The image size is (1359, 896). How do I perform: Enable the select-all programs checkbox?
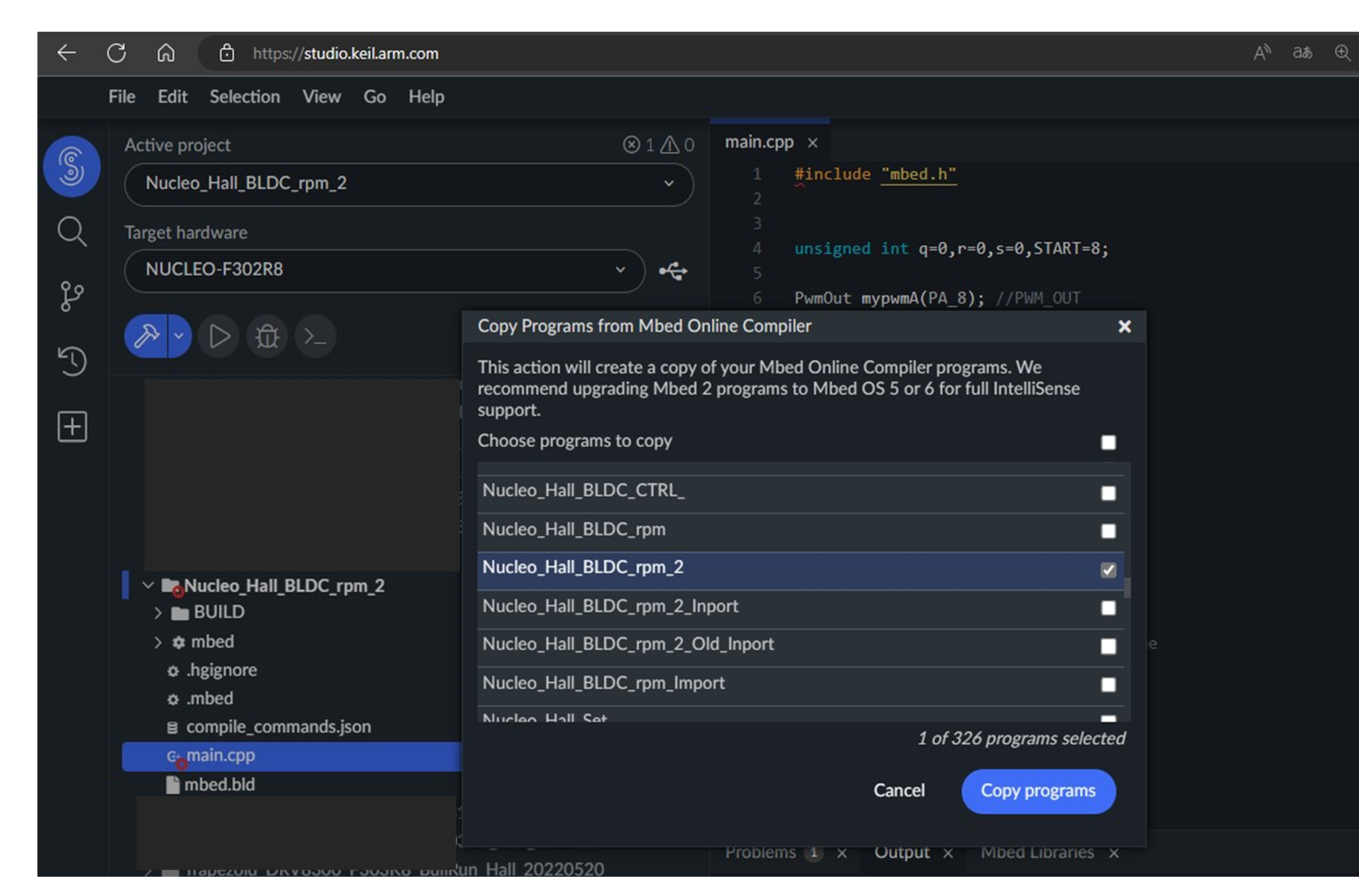(1107, 442)
